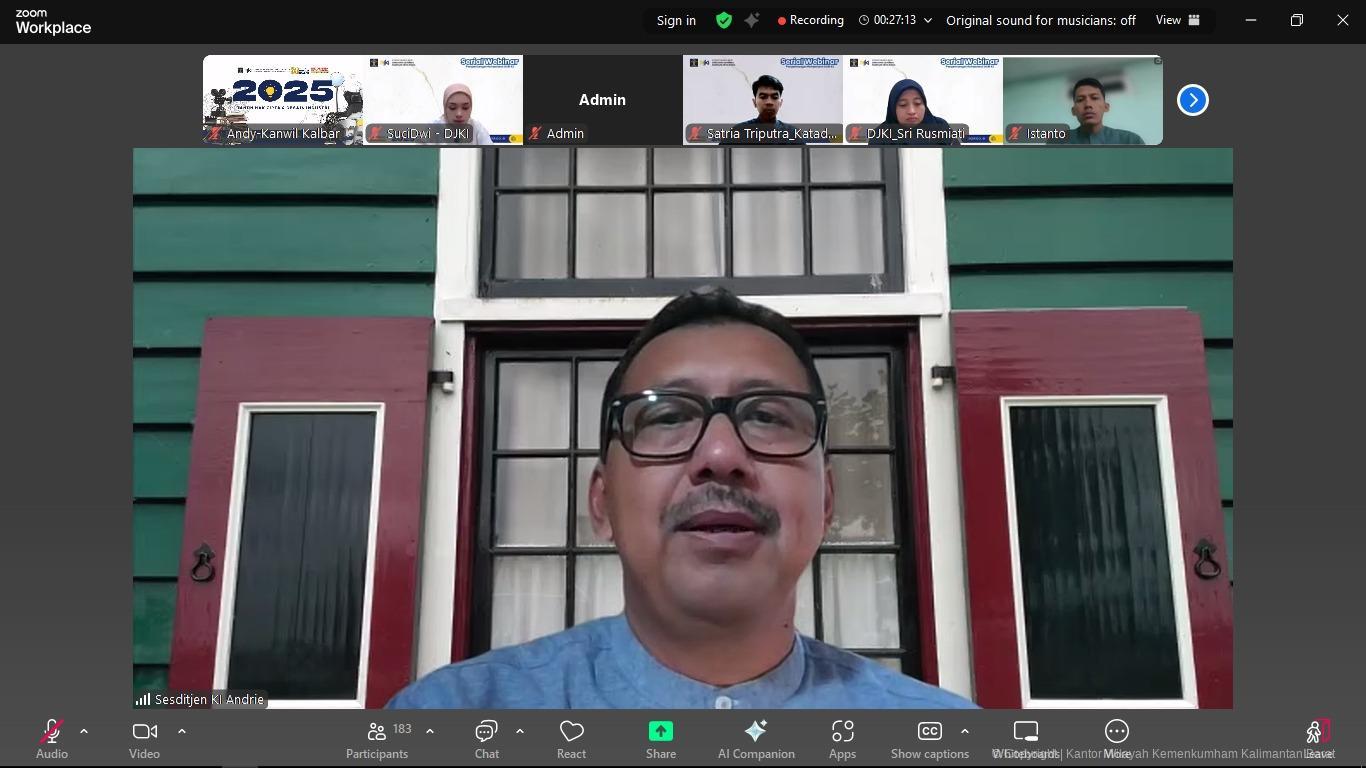The height and width of the screenshot is (768, 1366).
Task: Unmute the microphone with Audio button
Action: click(52, 740)
